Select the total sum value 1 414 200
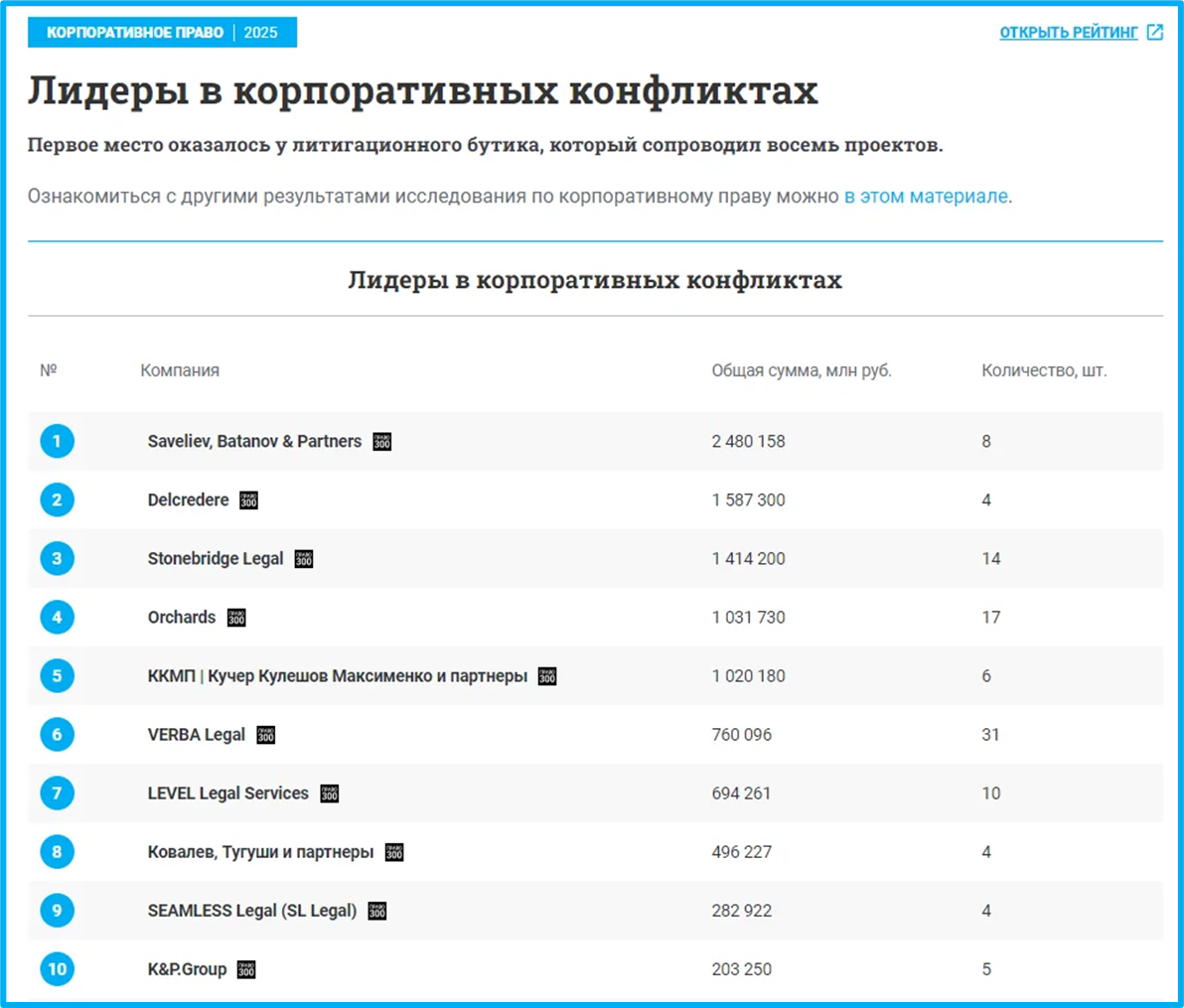 click(x=748, y=559)
